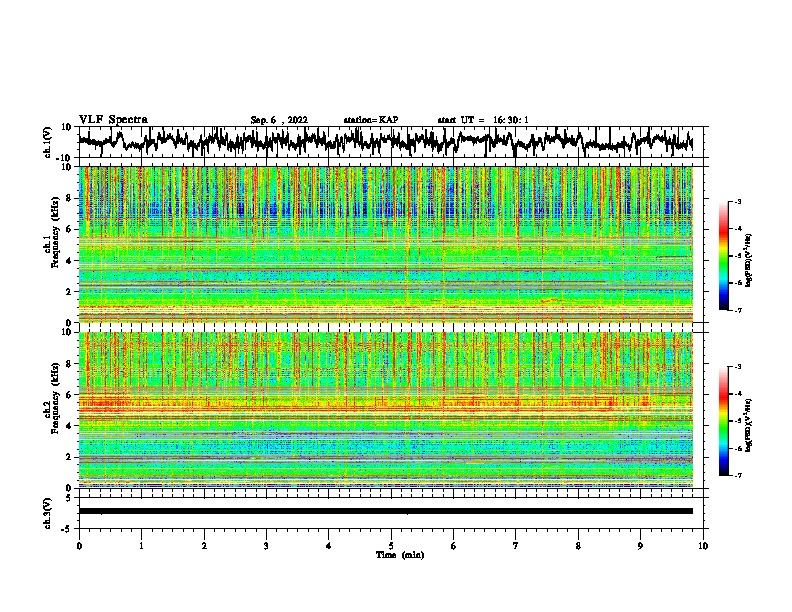Click the ch.2 color scale bar
Screen dimensions: 792x612
(723, 421)
